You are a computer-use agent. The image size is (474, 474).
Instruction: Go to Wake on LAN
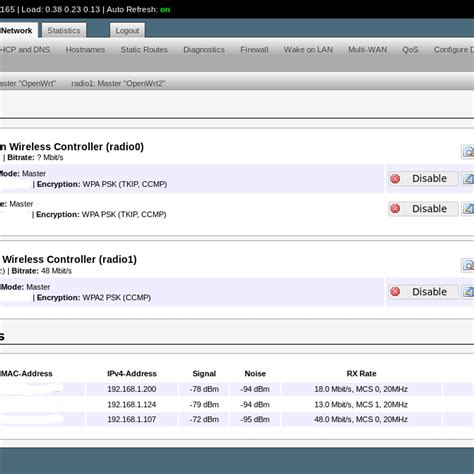click(308, 50)
